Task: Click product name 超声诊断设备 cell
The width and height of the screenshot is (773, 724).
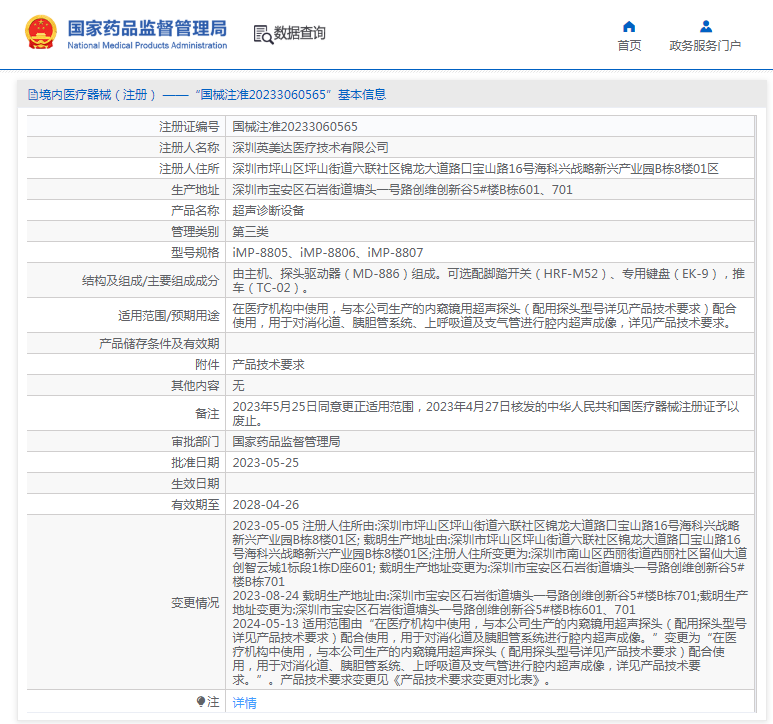Action: point(268,211)
